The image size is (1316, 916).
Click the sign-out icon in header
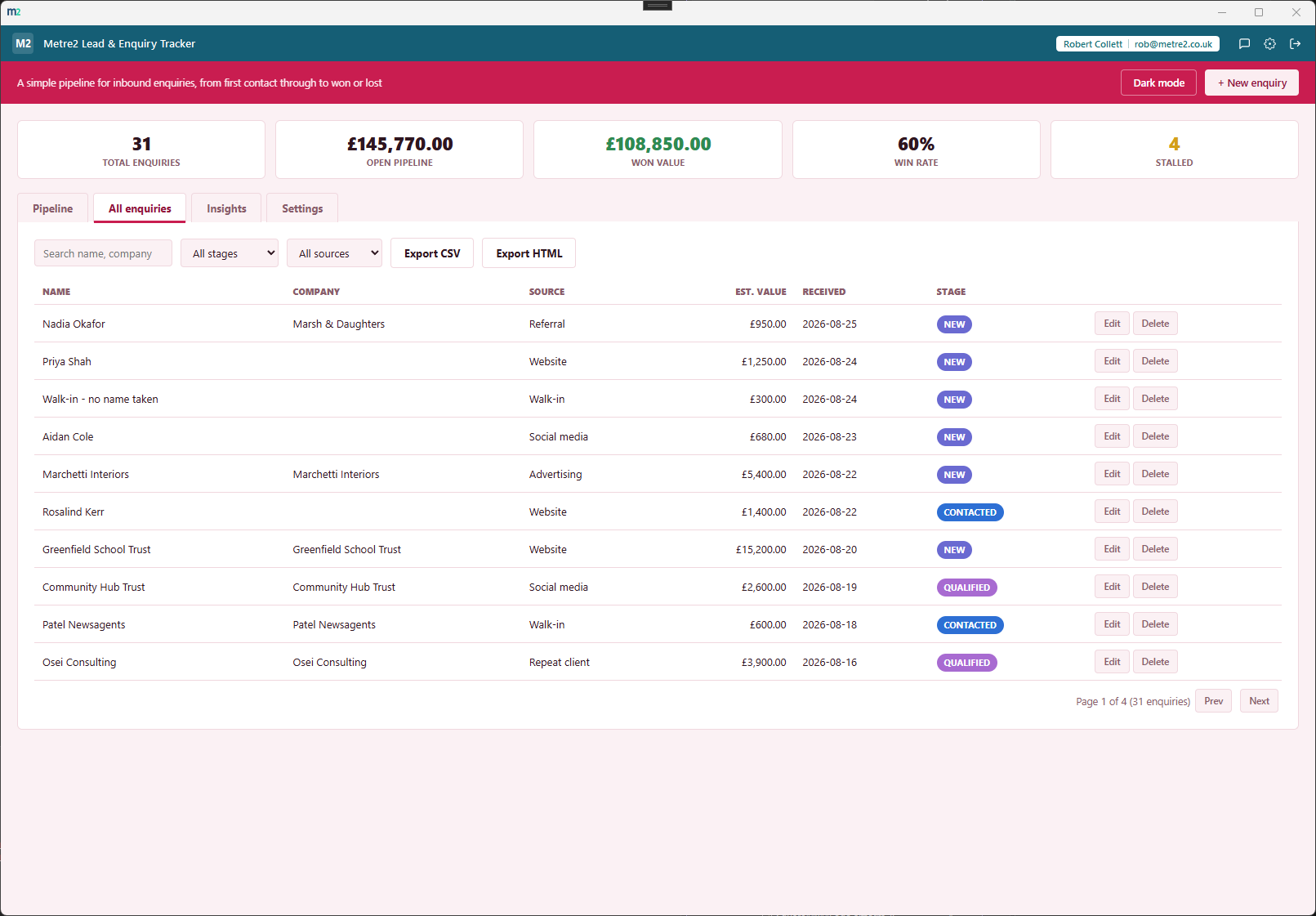coord(1295,44)
